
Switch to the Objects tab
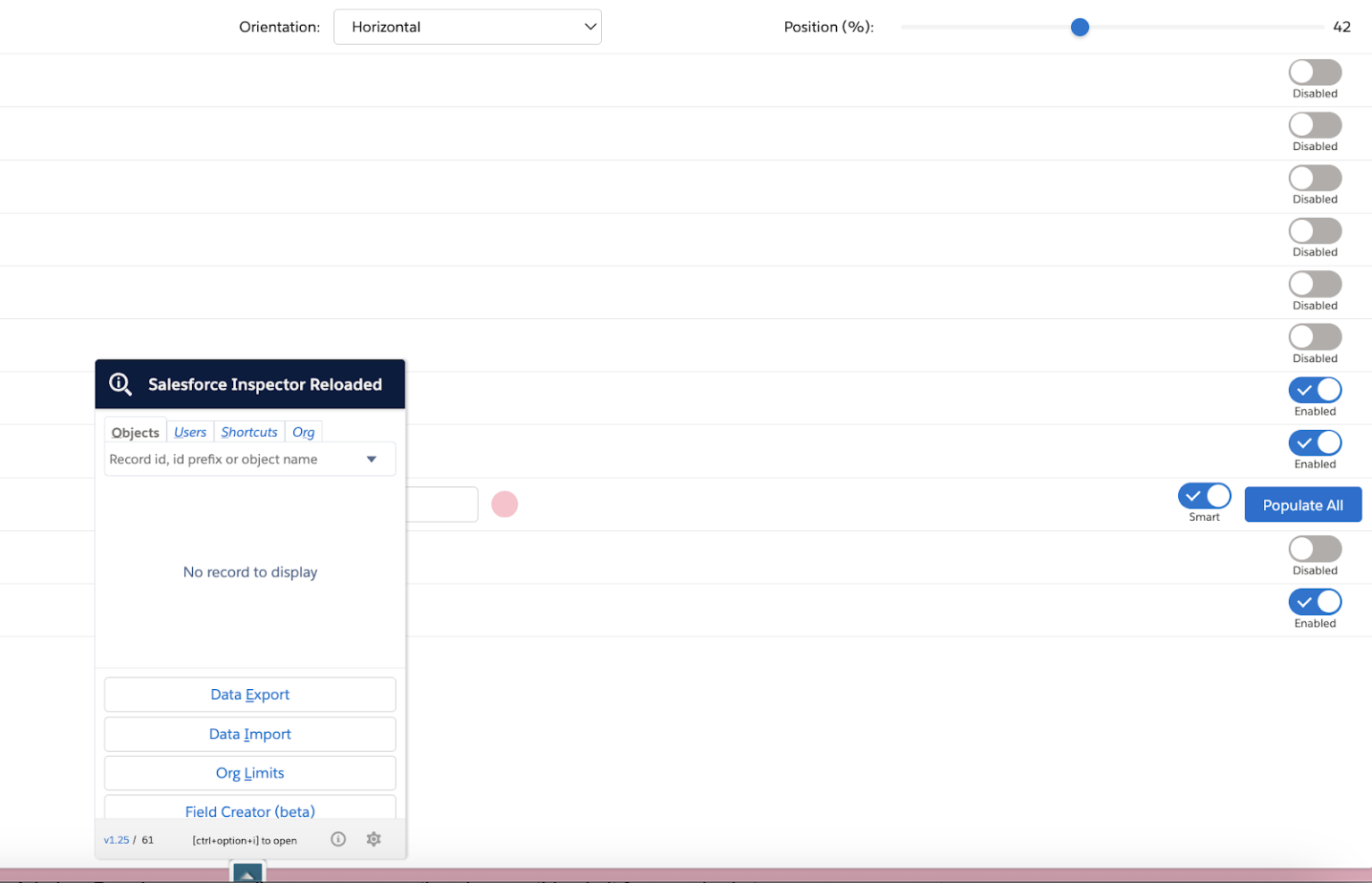click(135, 432)
